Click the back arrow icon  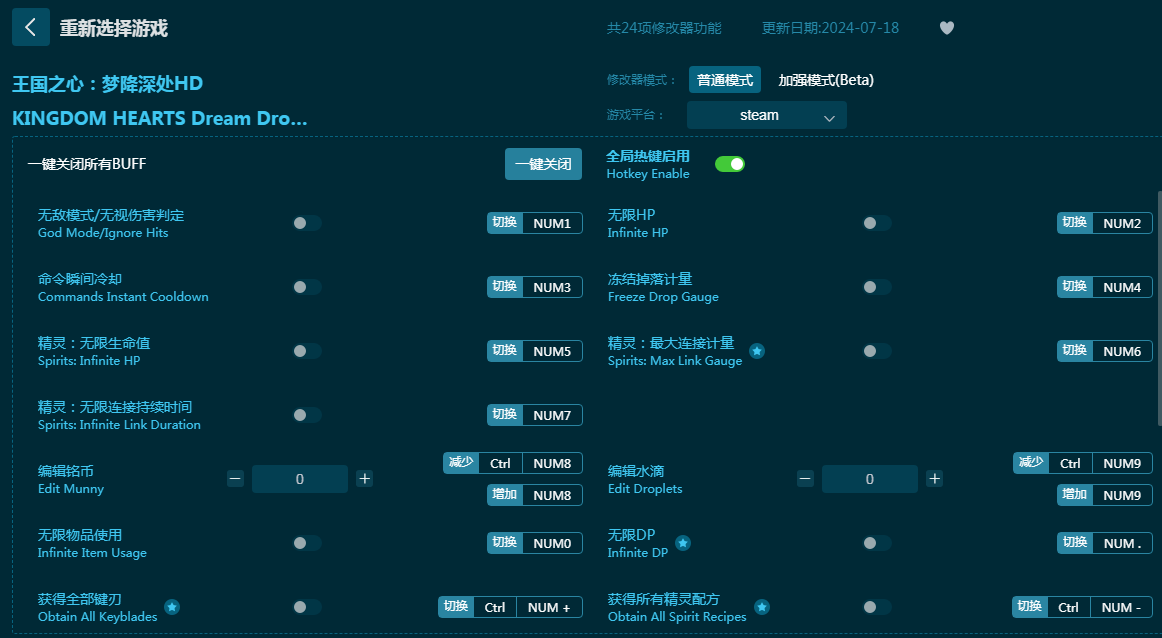[x=30, y=27]
